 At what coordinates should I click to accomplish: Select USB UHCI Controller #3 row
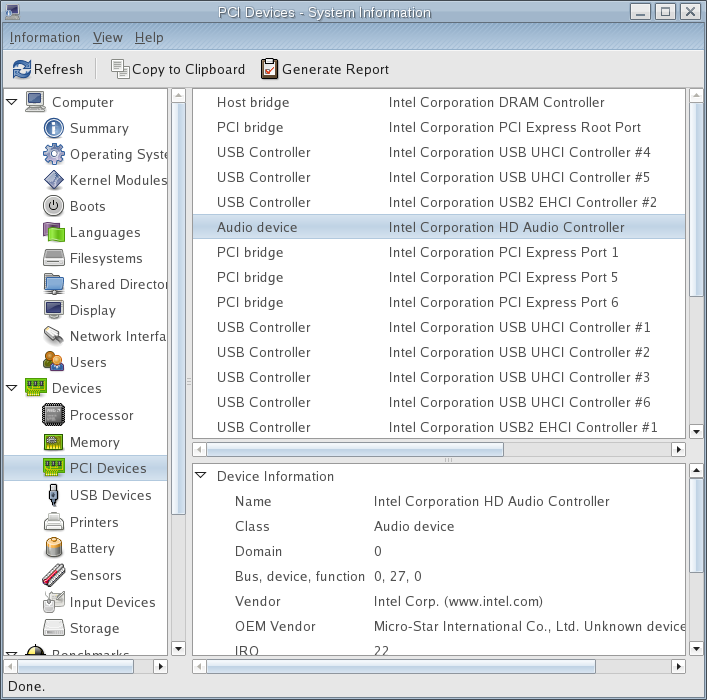pos(439,377)
